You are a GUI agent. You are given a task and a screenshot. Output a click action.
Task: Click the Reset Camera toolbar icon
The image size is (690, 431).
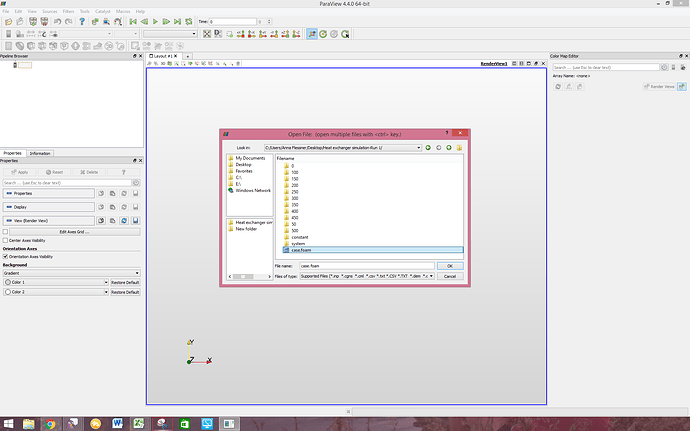(208, 33)
